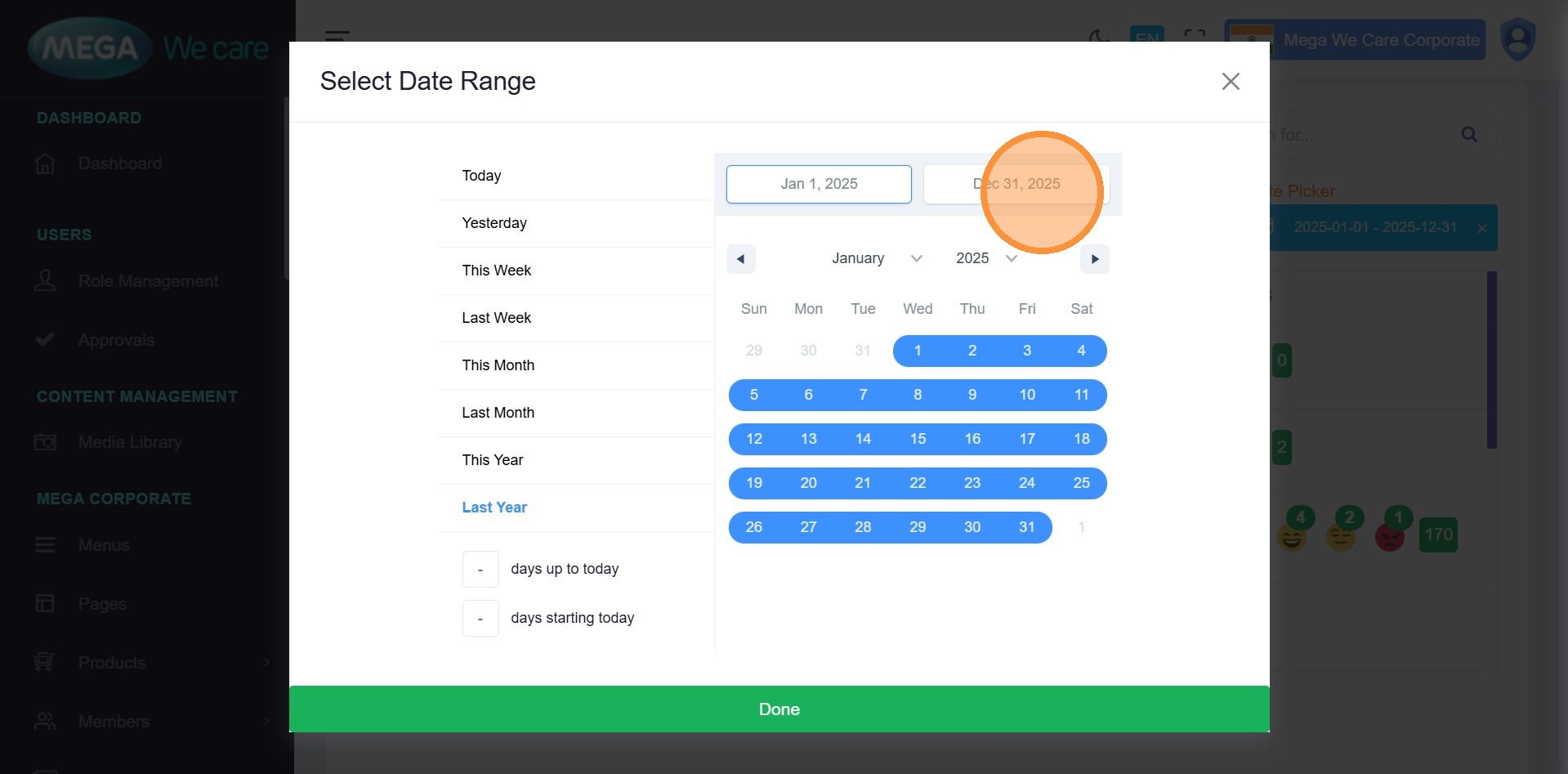Click the Dashboard home icon
Image resolution: width=1568 pixels, height=774 pixels.
46,164
